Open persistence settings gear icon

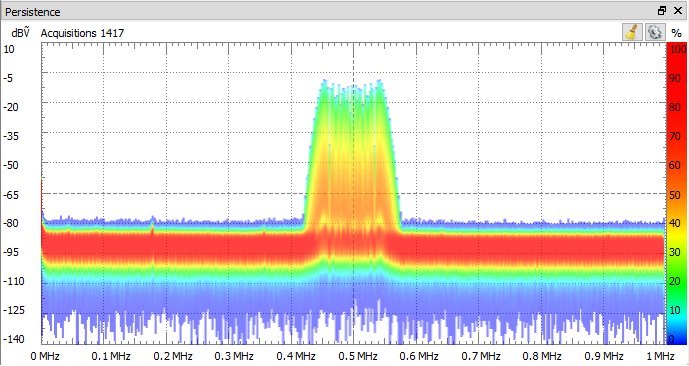click(x=655, y=32)
